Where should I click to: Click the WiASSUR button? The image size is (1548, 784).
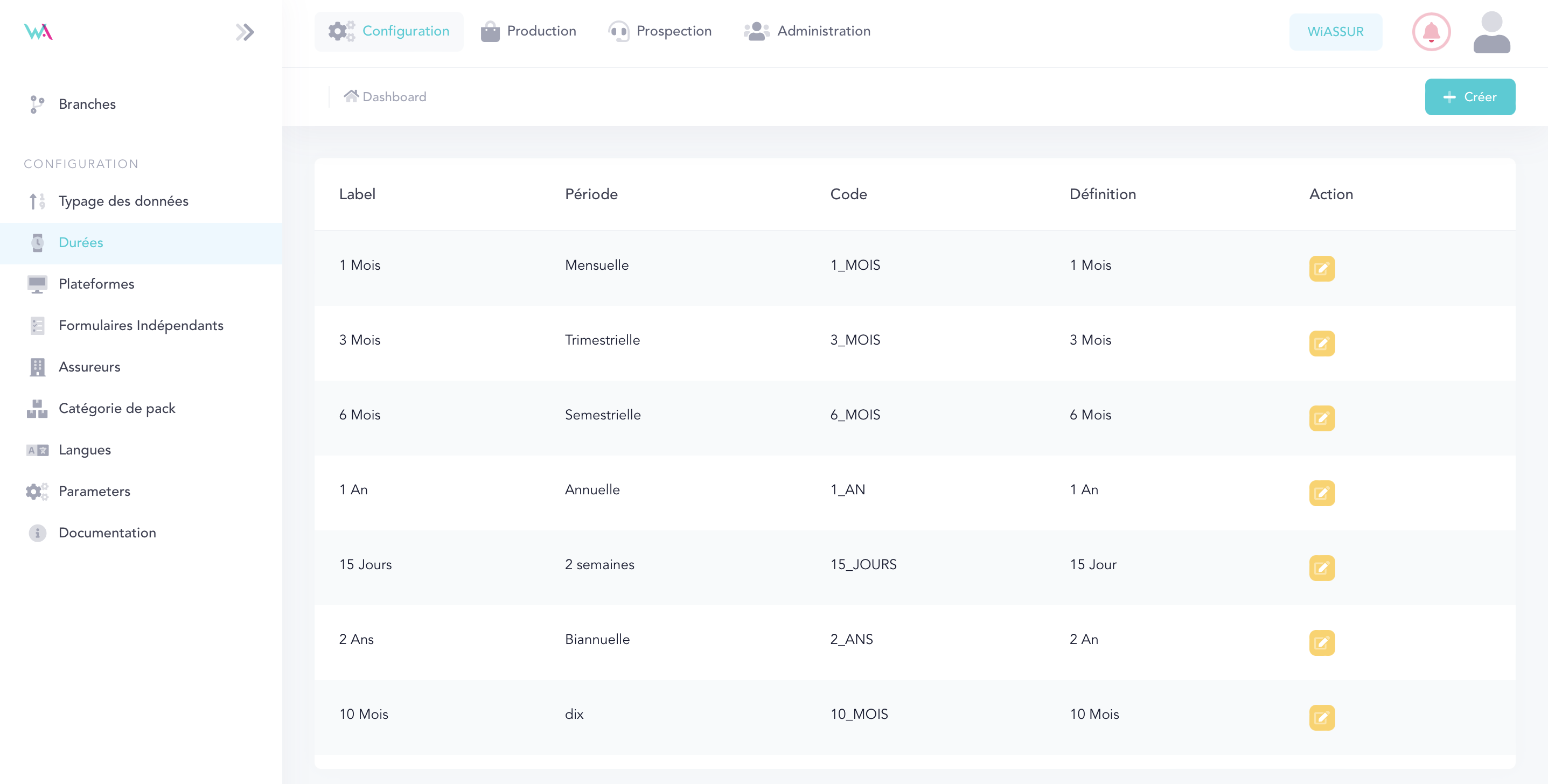pyautogui.click(x=1335, y=32)
